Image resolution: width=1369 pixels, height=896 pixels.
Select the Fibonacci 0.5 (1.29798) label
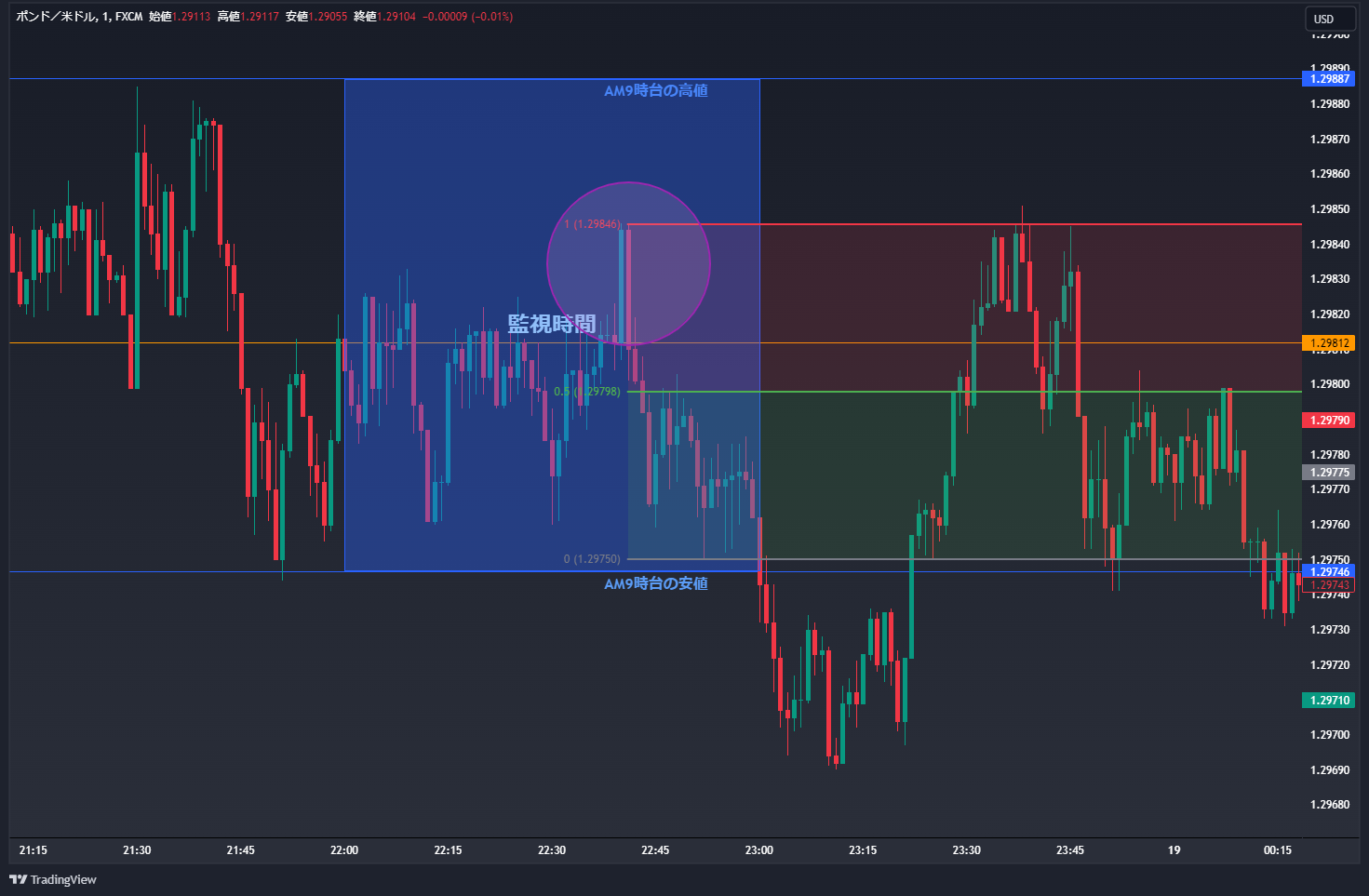[x=586, y=392]
